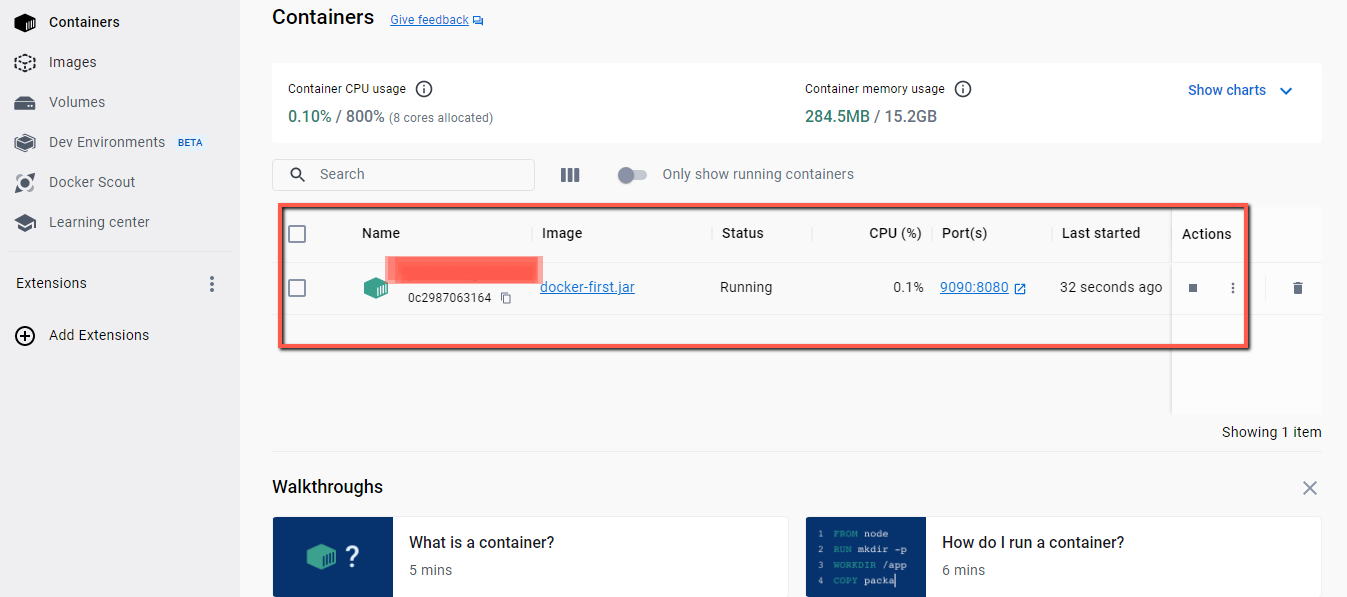Image resolution: width=1347 pixels, height=597 pixels.
Task: Click the 0.1% CPU cell
Action: pyautogui.click(x=908, y=287)
